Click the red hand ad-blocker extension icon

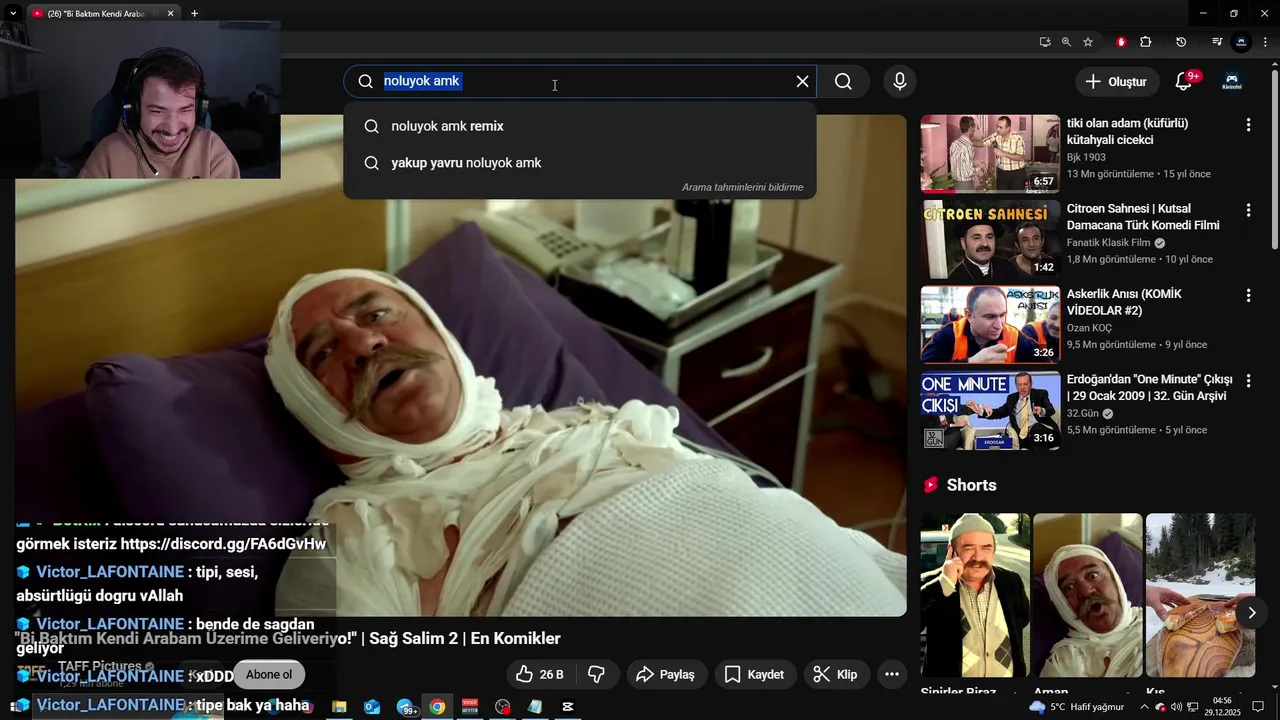pyautogui.click(x=1121, y=42)
